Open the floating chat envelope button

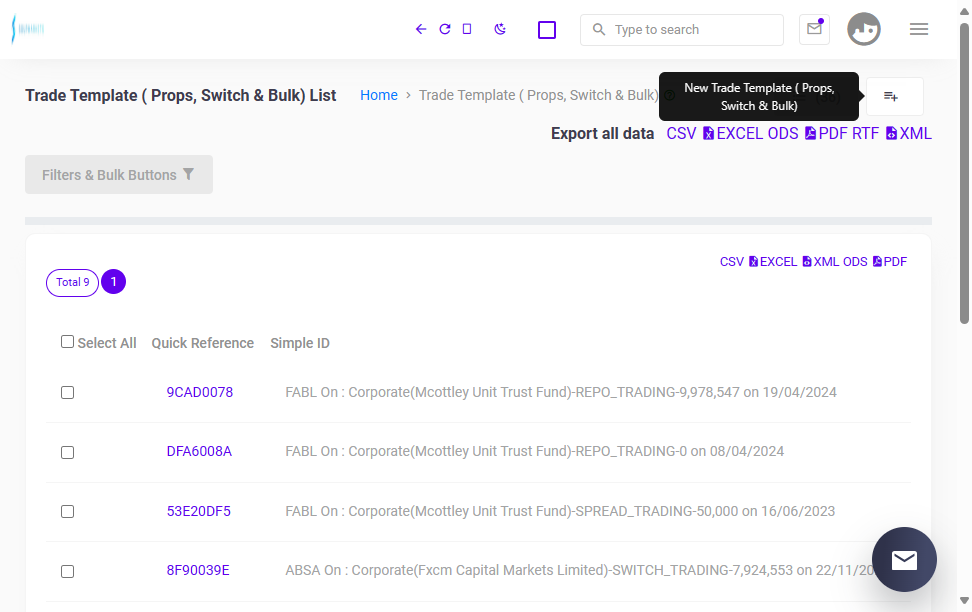tap(904, 559)
